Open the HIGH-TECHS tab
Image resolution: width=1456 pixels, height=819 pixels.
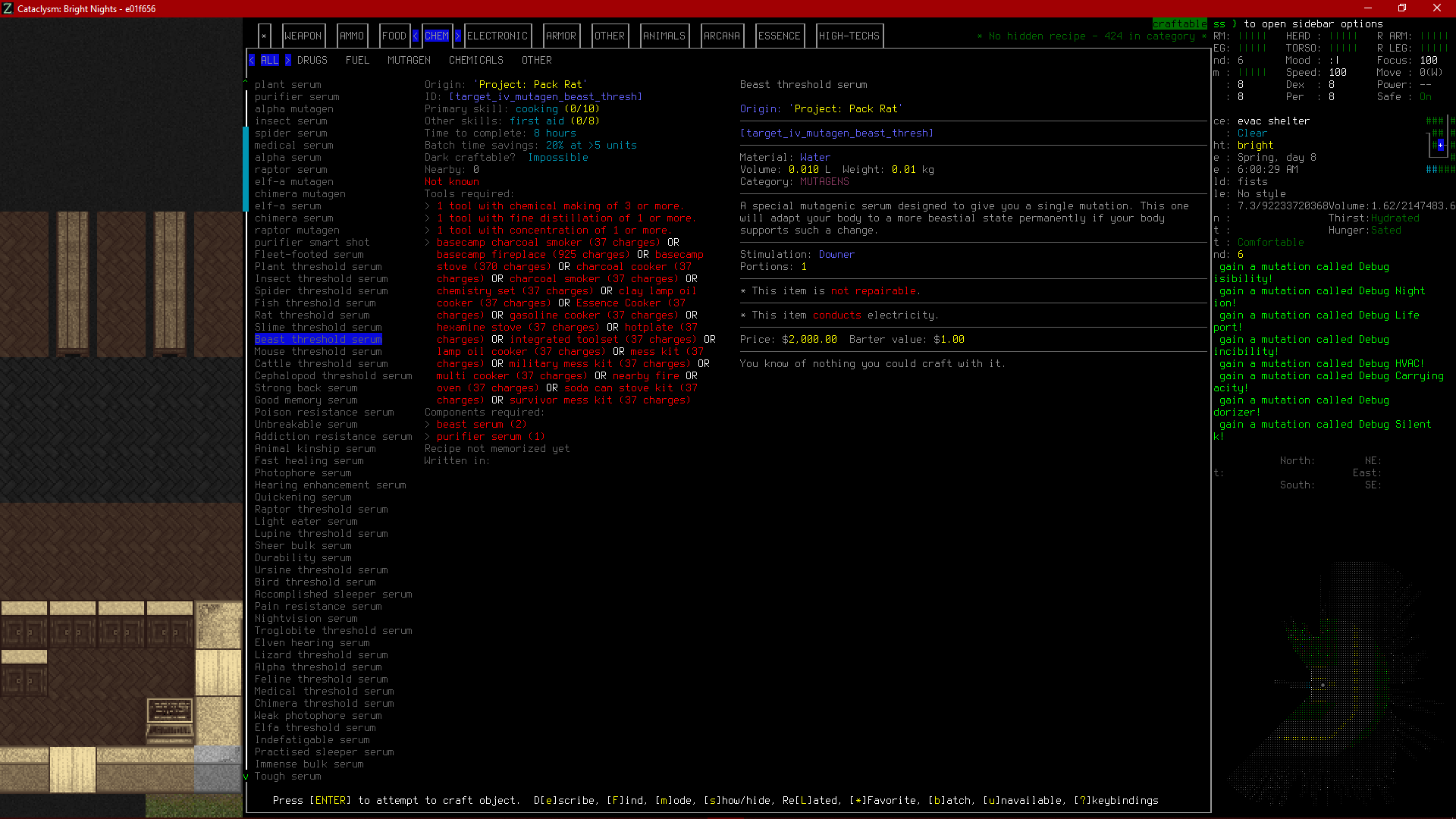coord(849,36)
